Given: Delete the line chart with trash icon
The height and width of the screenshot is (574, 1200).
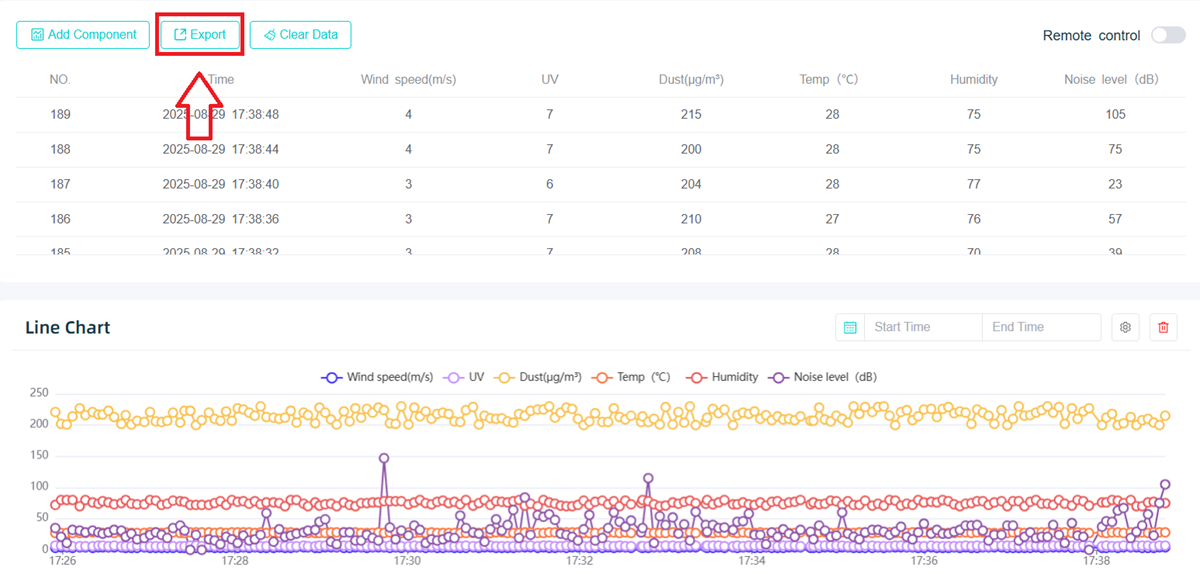Looking at the screenshot, I should coord(1163,327).
